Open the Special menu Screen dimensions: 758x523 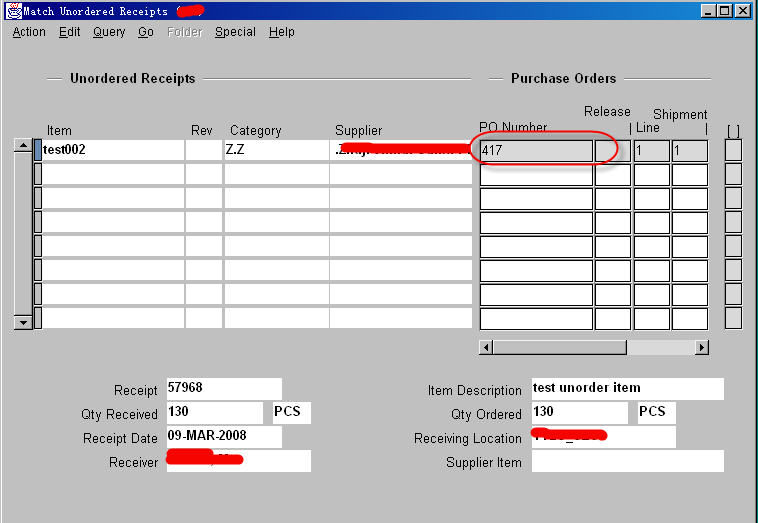click(235, 32)
